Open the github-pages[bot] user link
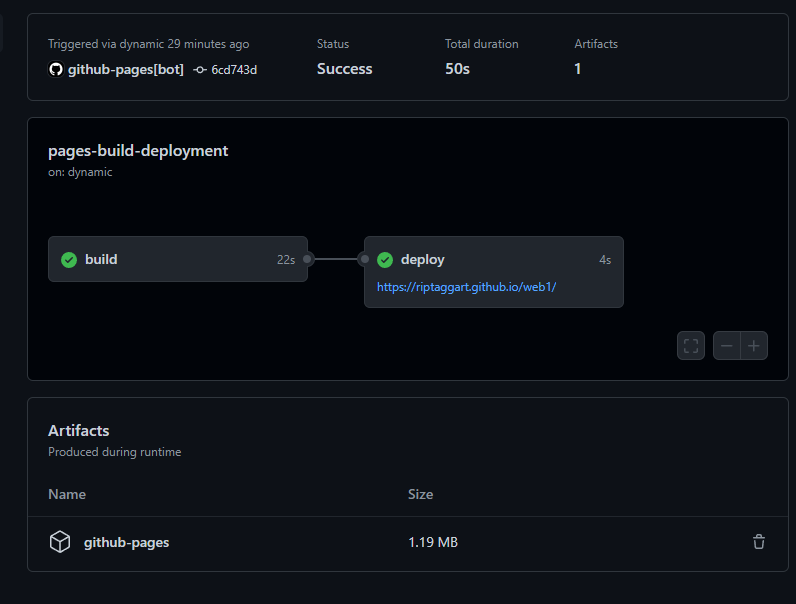Screen dimensions: 796x604 point(126,69)
